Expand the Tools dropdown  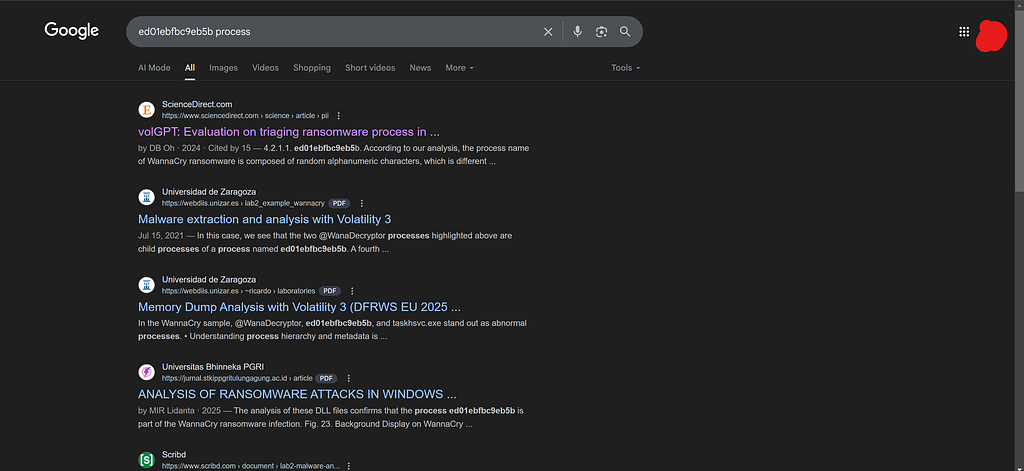(626, 68)
